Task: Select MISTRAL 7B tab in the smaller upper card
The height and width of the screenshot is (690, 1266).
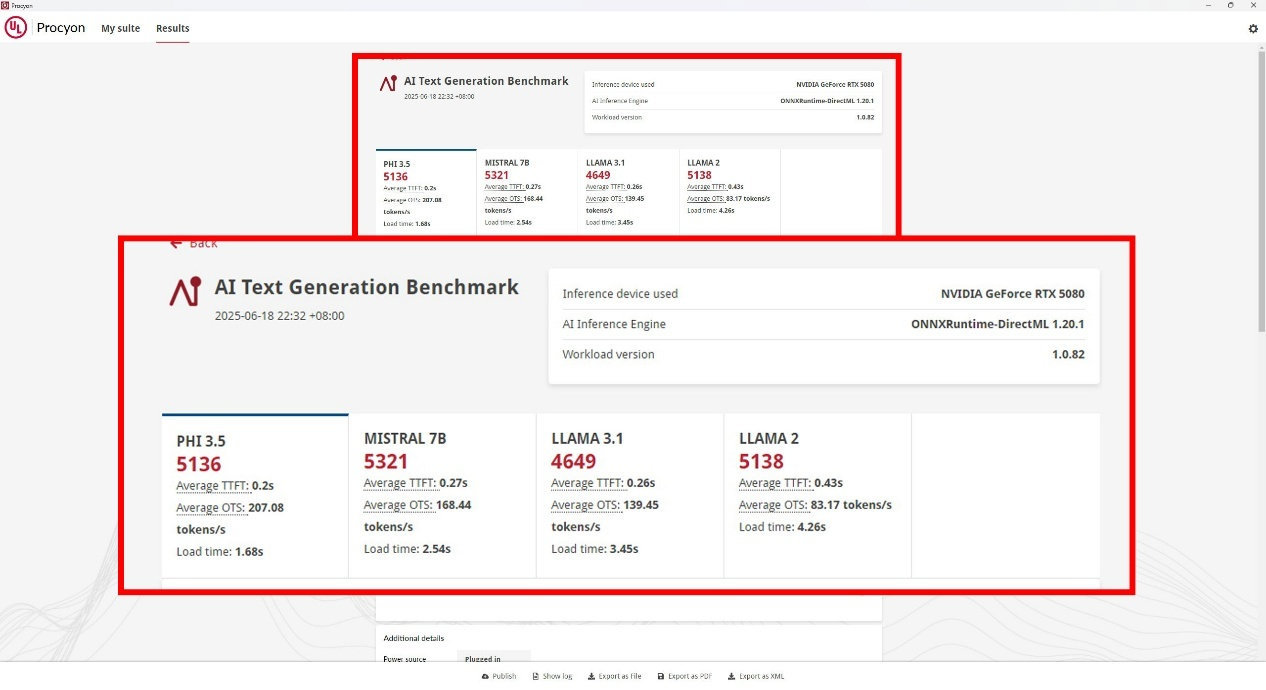Action: click(527, 192)
